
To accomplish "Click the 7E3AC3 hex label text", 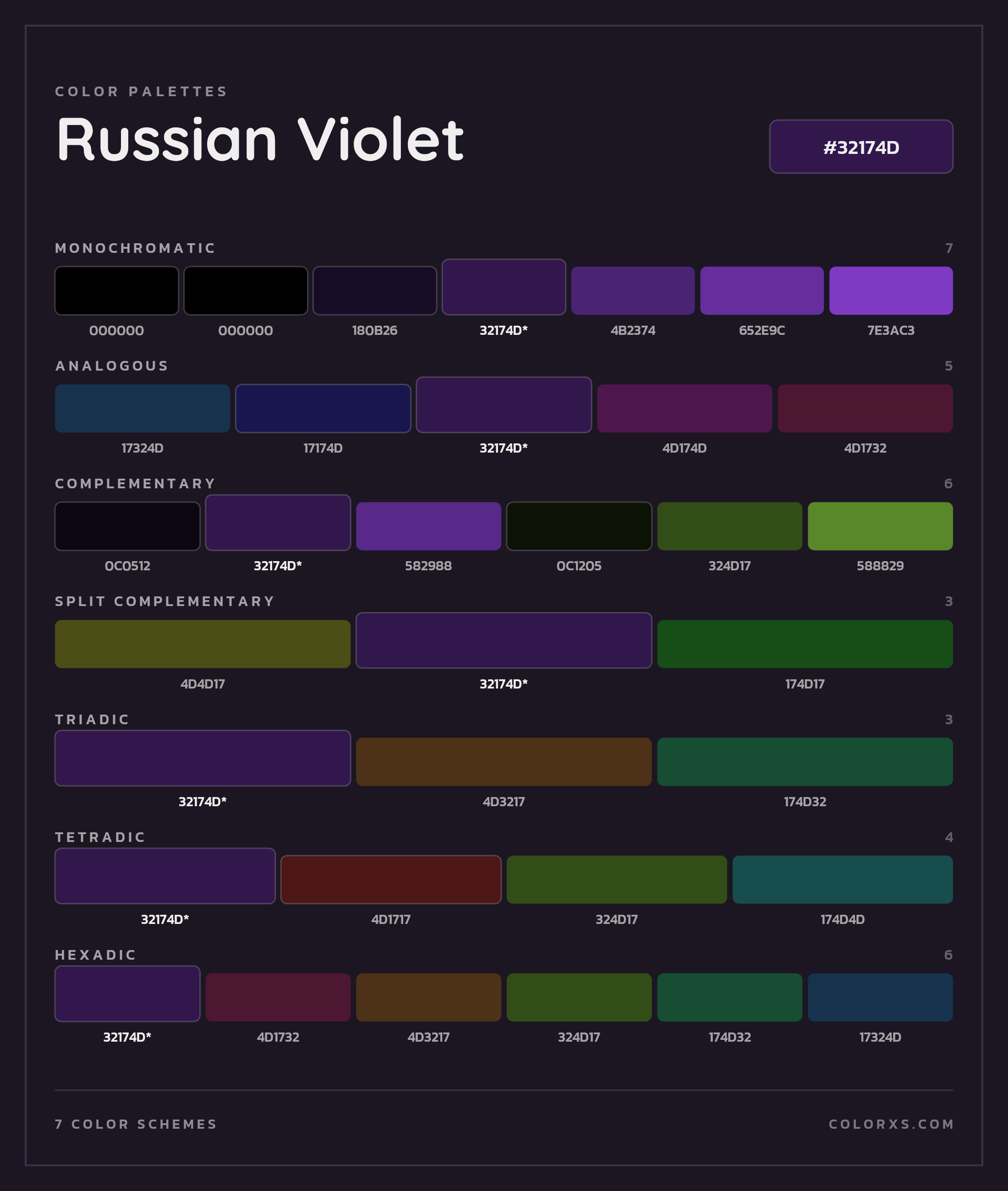I will [x=891, y=330].
